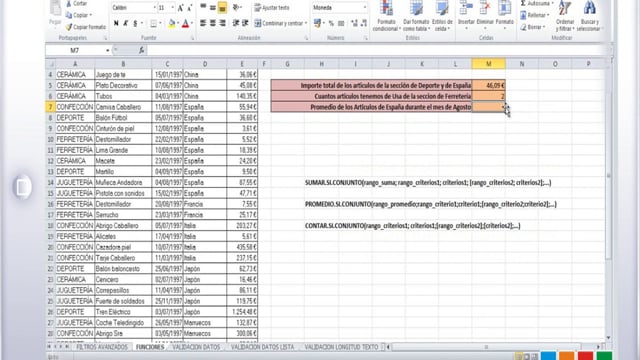Image resolution: width=640 pixels, height=360 pixels.
Task: Open the Fuente dialog launcher
Action: click(x=192, y=38)
